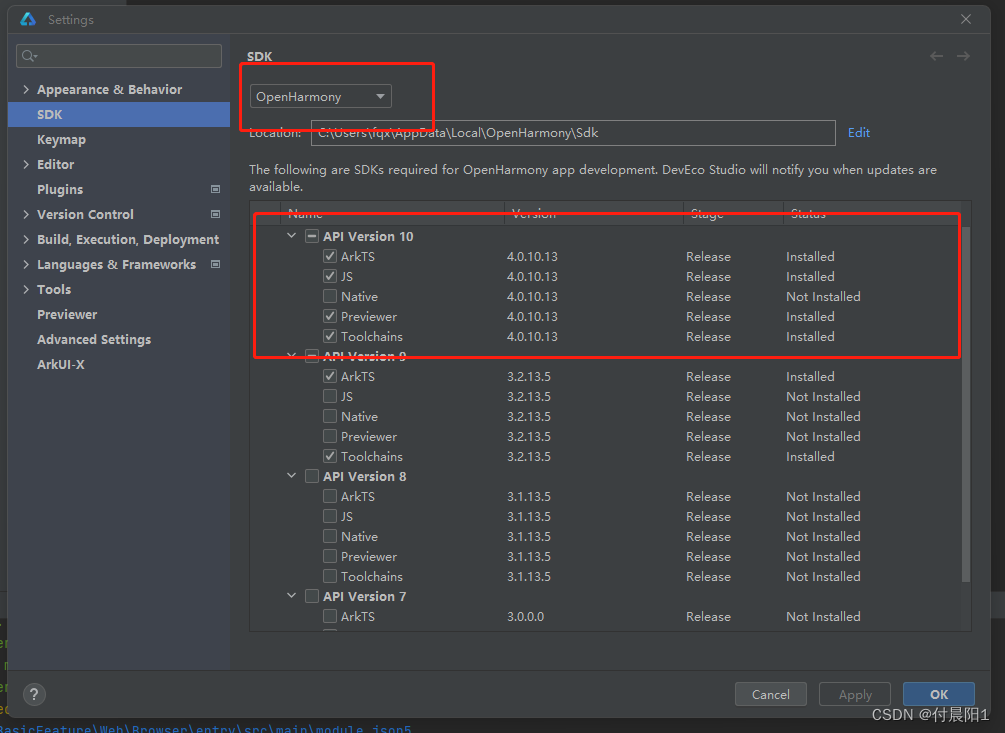Image resolution: width=1005 pixels, height=733 pixels.
Task: Uncheck Previewer 4.0.10.13 checkbox
Action: [329, 316]
